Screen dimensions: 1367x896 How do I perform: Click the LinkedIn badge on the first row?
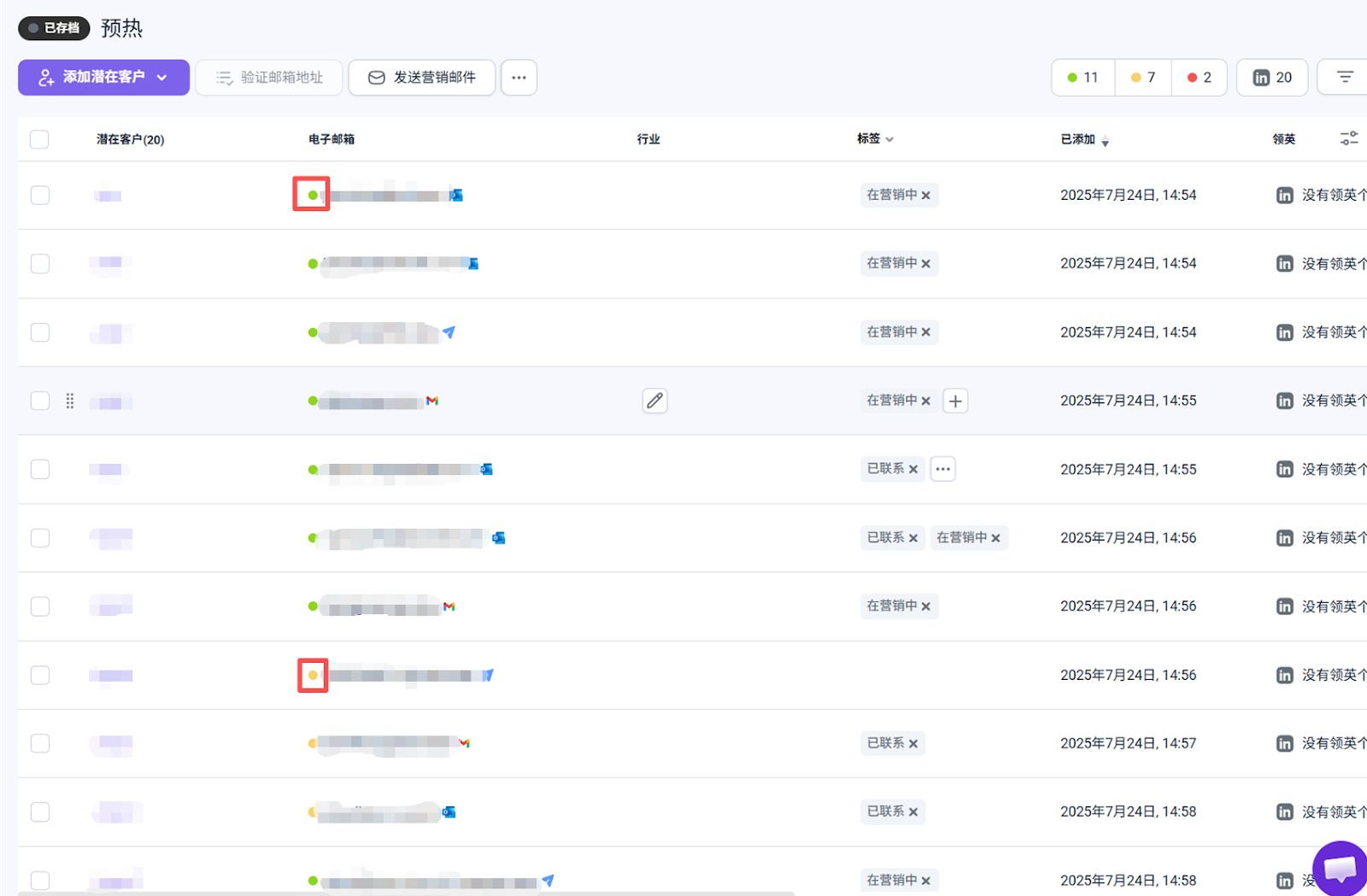(x=1284, y=195)
